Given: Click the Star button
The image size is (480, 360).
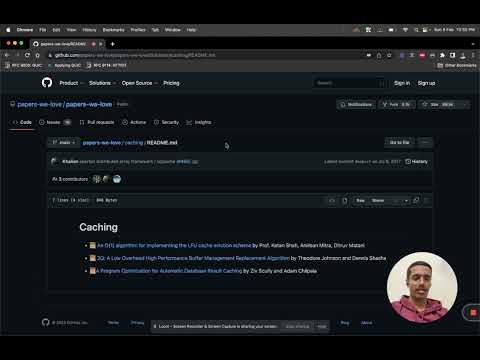Looking at the screenshot, I should 439,104.
